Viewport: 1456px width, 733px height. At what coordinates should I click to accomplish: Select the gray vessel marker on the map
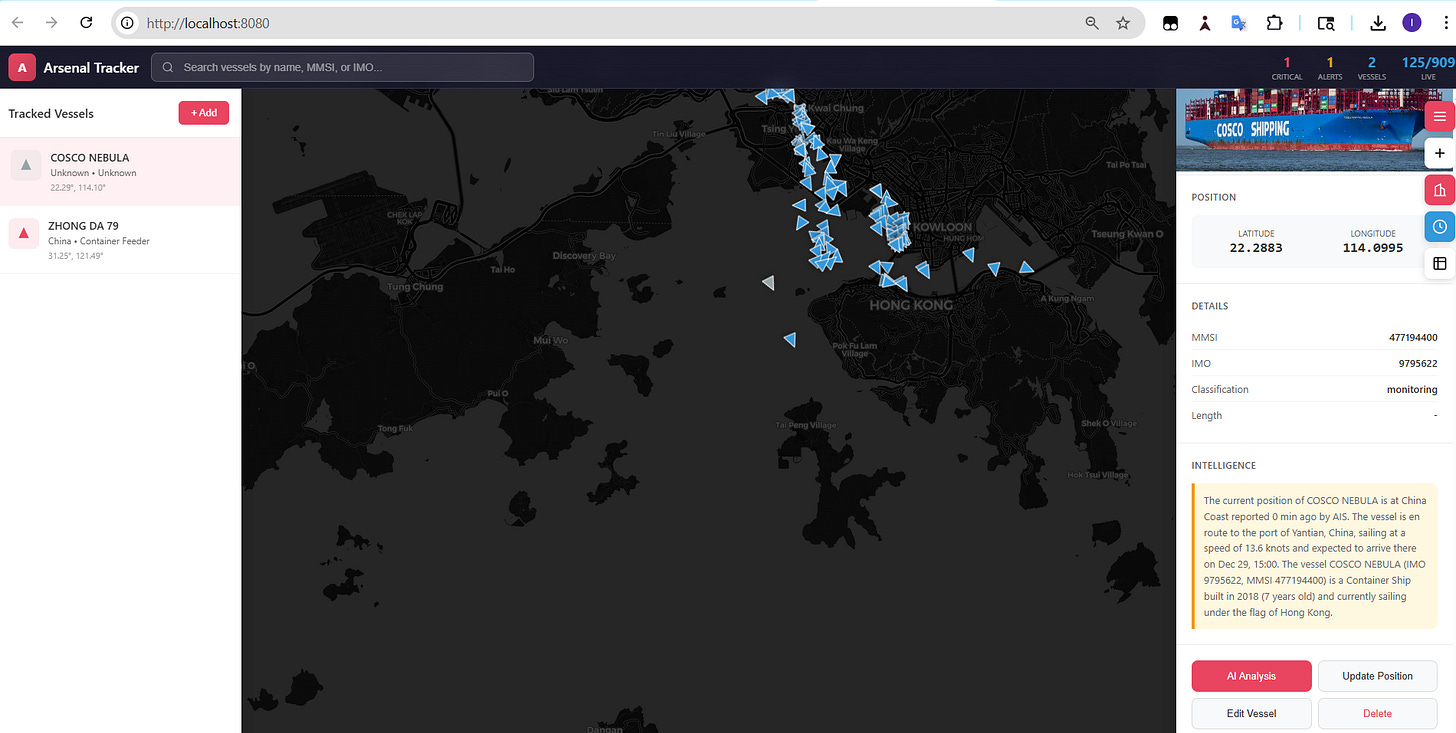(768, 284)
